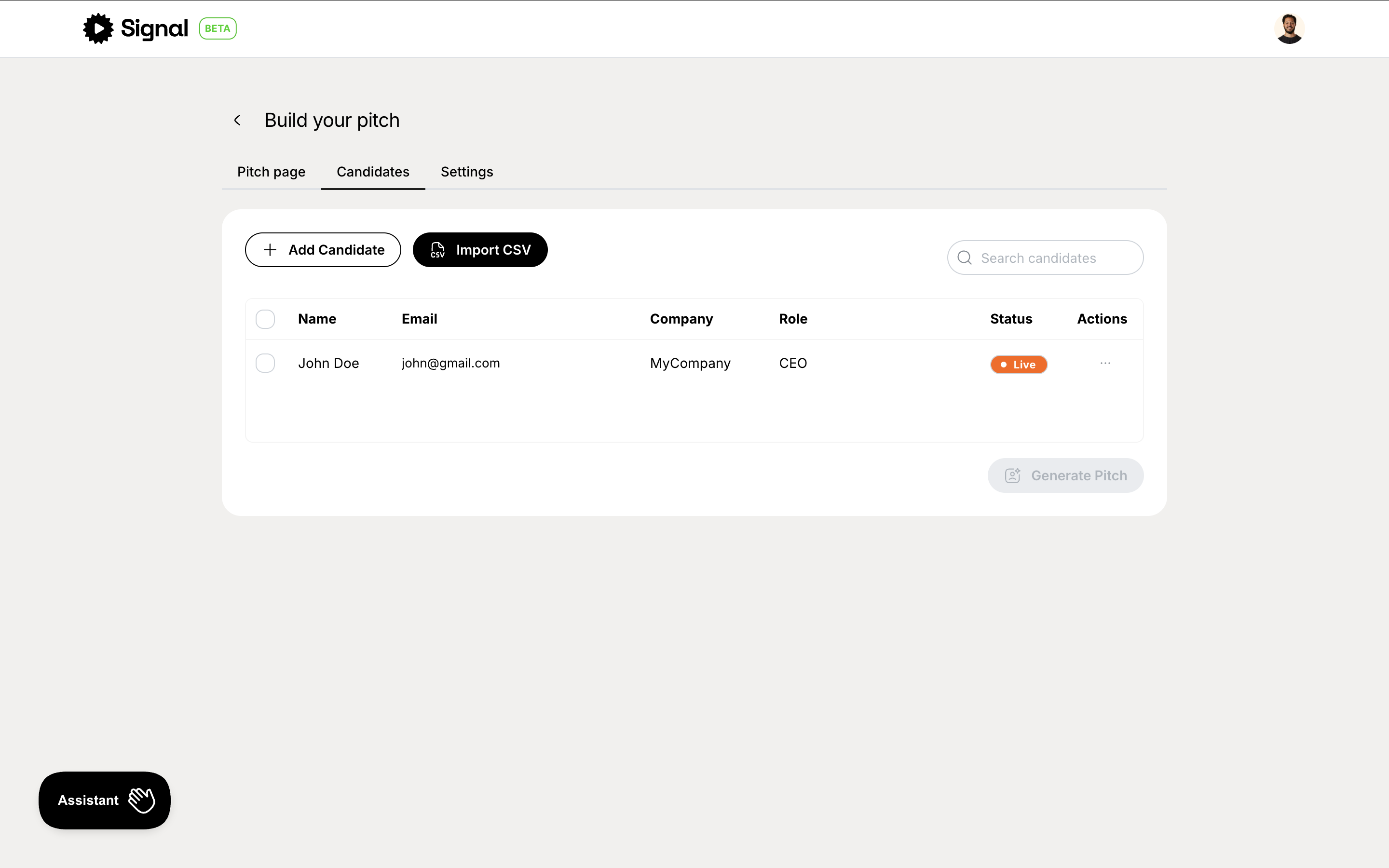
Task: Toggle the select-all header checkbox
Action: [x=265, y=319]
